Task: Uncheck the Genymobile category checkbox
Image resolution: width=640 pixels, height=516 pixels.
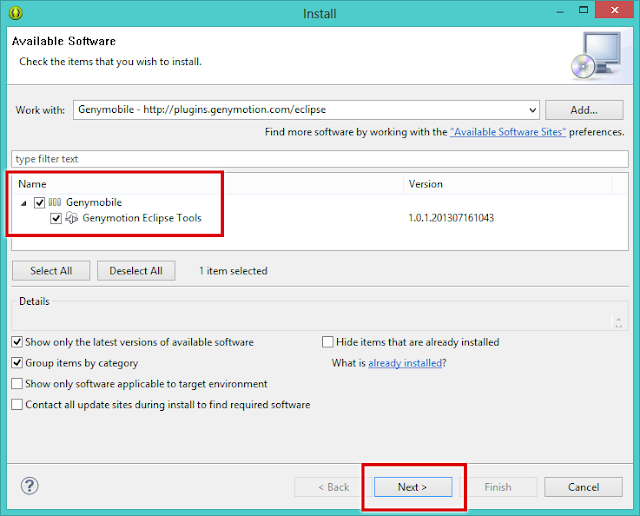Action: [x=39, y=202]
